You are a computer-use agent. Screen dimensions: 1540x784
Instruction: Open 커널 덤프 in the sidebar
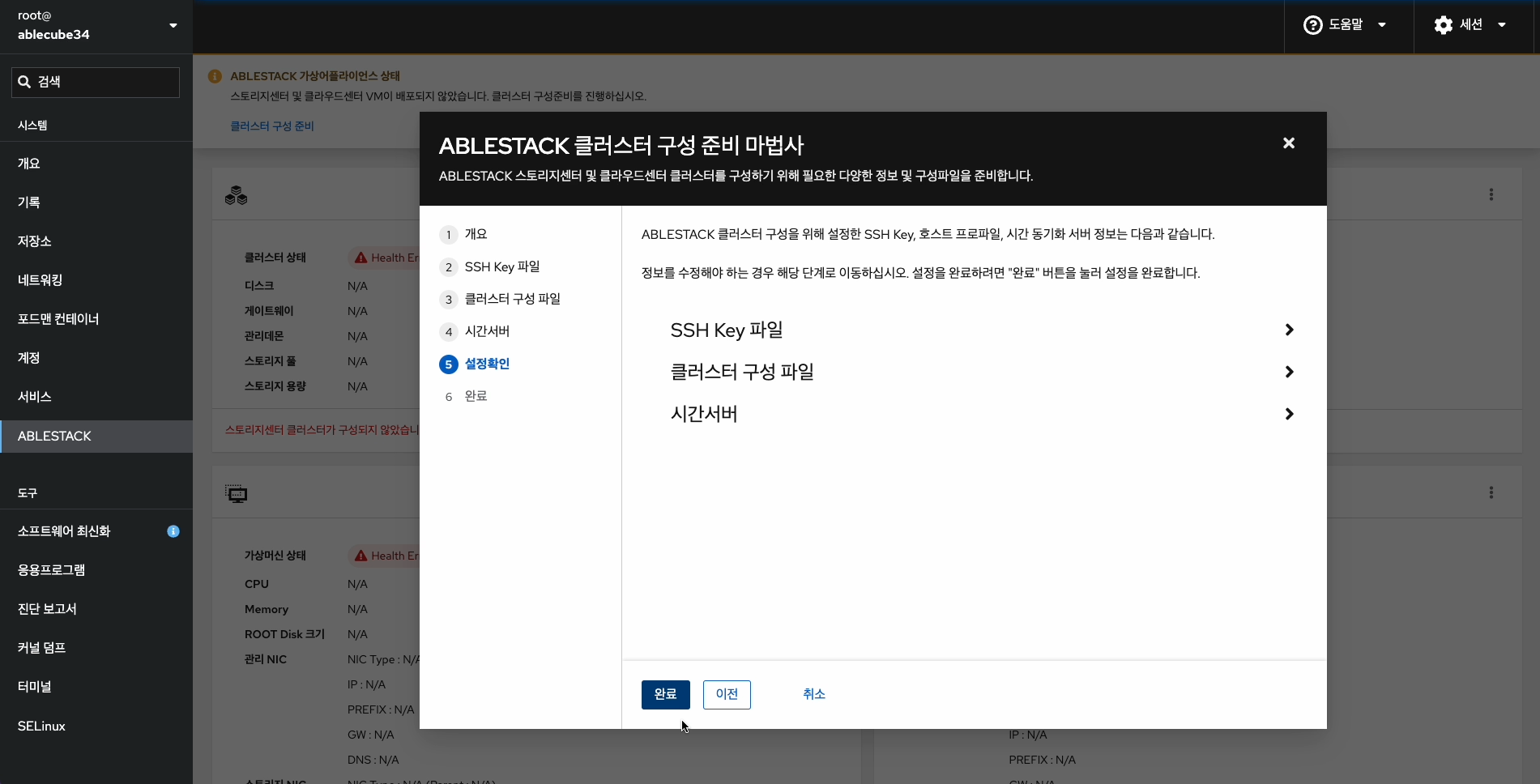(96, 648)
